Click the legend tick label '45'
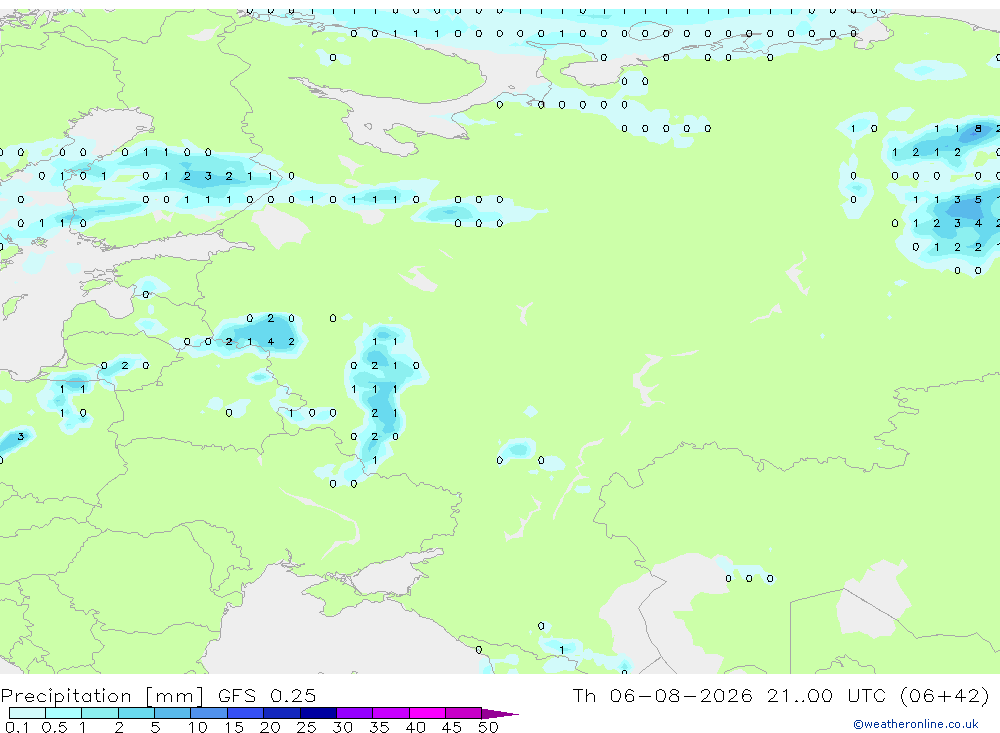Viewport: 1000px width, 733px height. (452, 727)
